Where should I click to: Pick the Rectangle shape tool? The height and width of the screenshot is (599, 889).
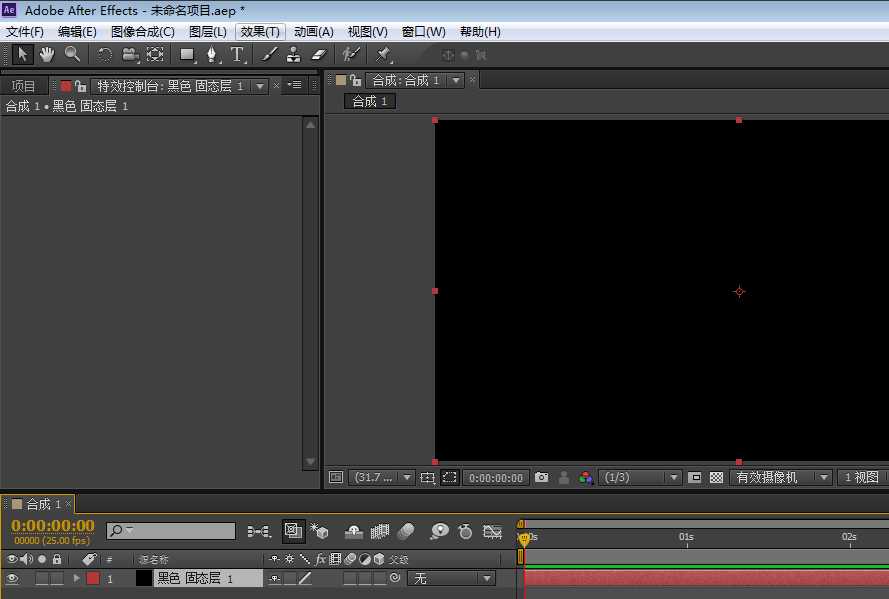point(186,54)
